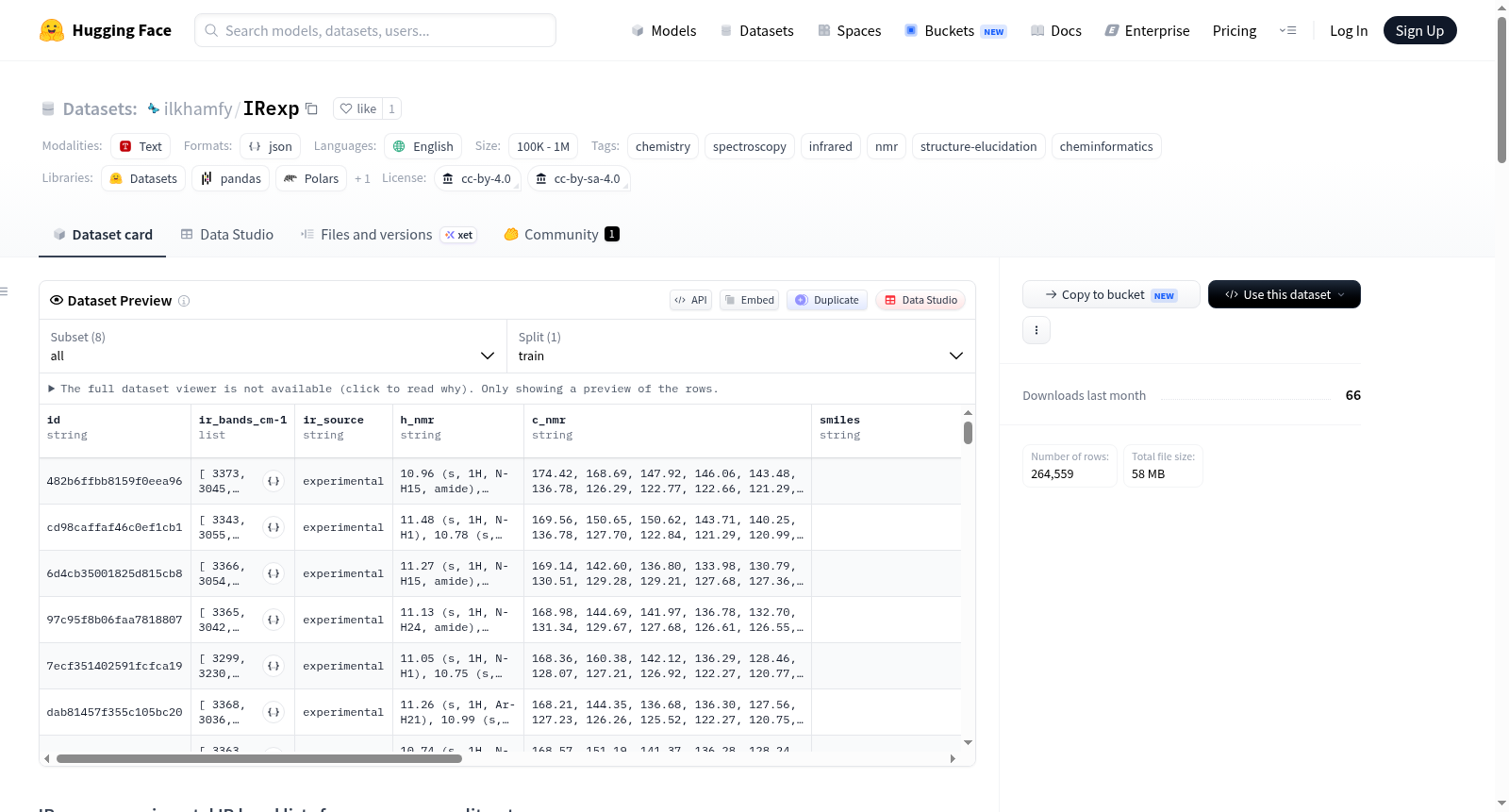Select the nmr tag
The height and width of the screenshot is (812, 1509).
(887, 146)
